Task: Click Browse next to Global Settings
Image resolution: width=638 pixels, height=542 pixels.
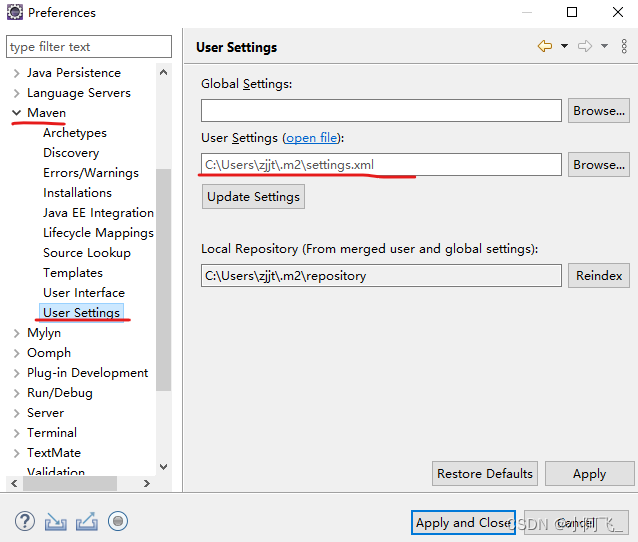Action: 599,111
